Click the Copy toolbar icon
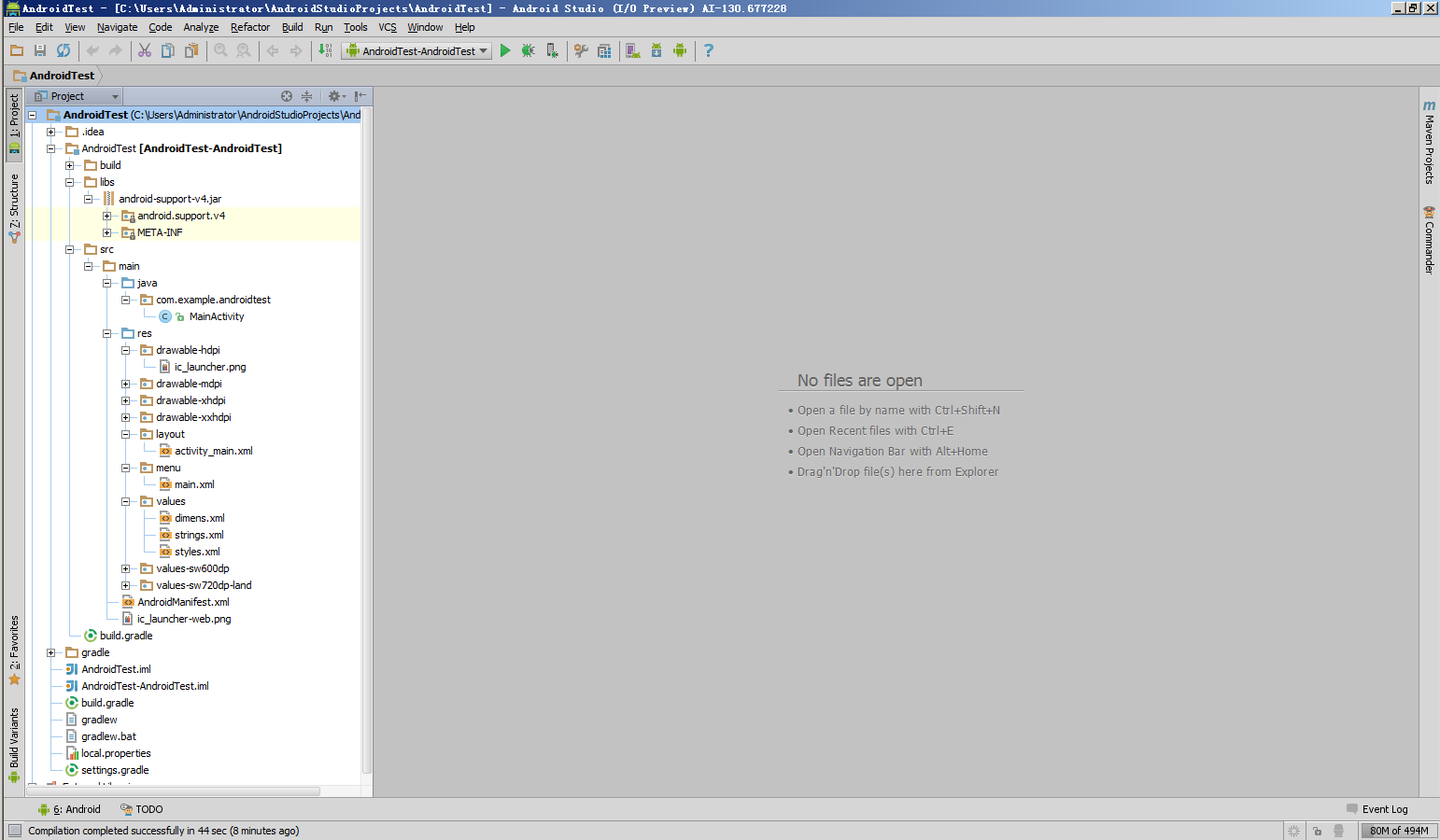1440x840 pixels. (168, 50)
